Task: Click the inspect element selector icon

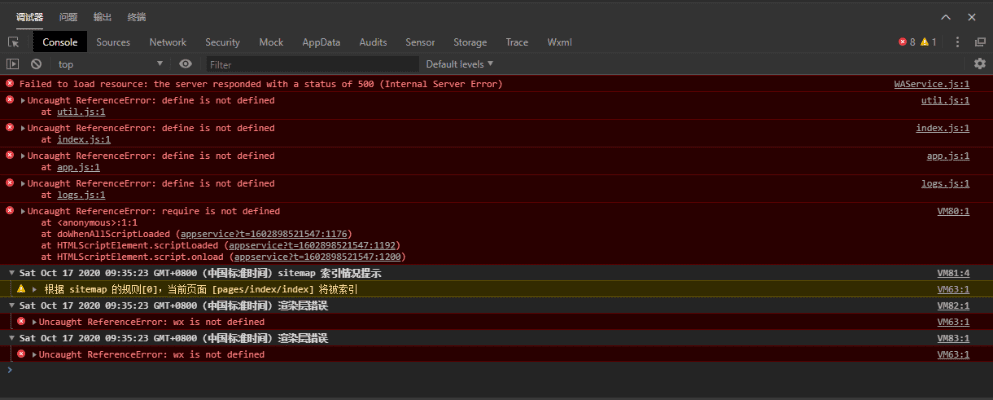Action: point(13,42)
